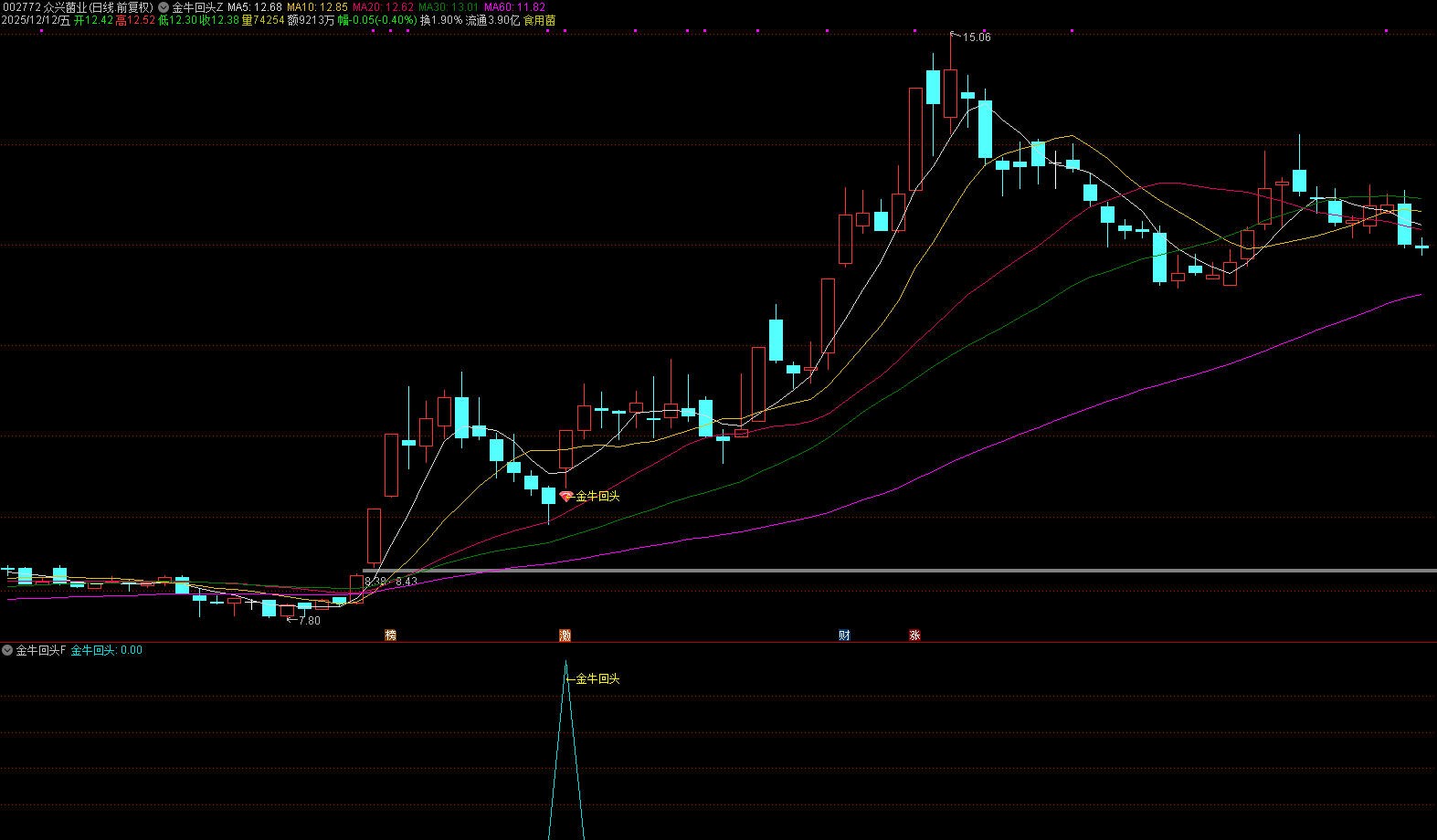The width and height of the screenshot is (1437, 840).
Task: Click the 收12.38 close price value
Action: point(219,20)
